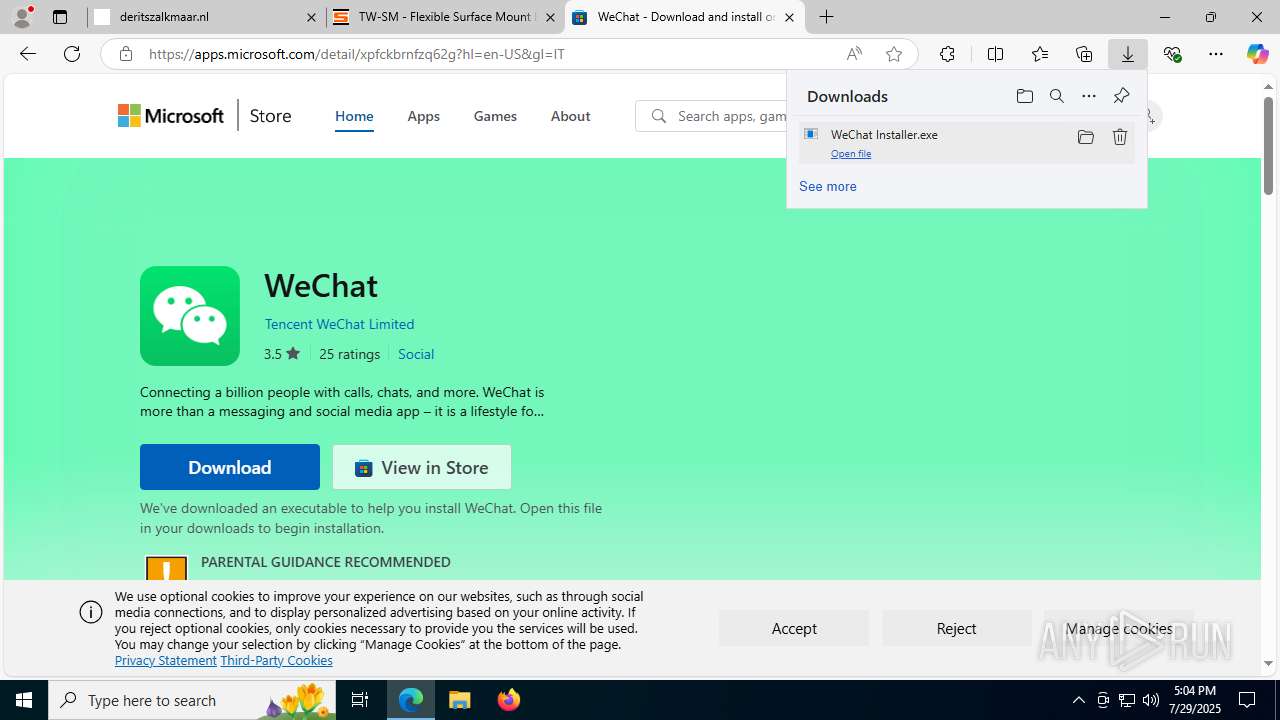Open Collections icon

tap(1084, 54)
